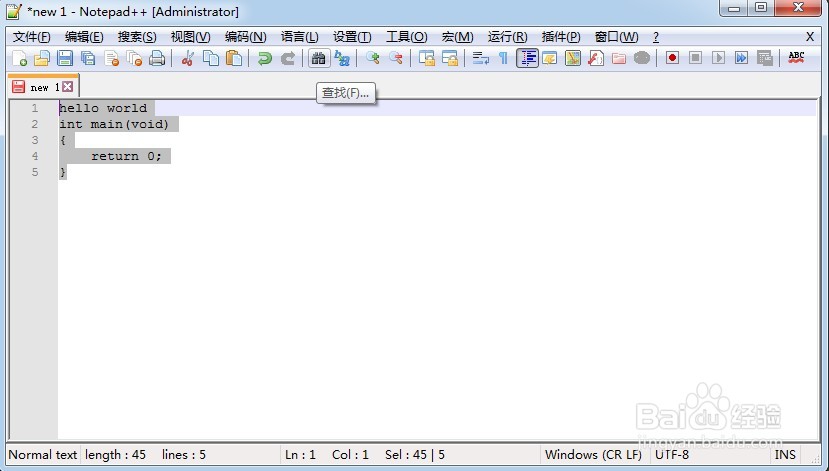Click the Save All toolbar icon
Viewport: 829px width, 471px height.
[88, 58]
